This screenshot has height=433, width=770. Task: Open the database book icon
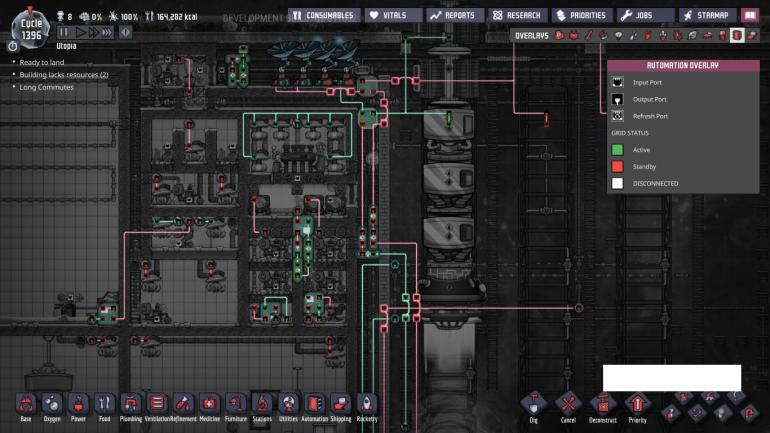[x=749, y=16]
